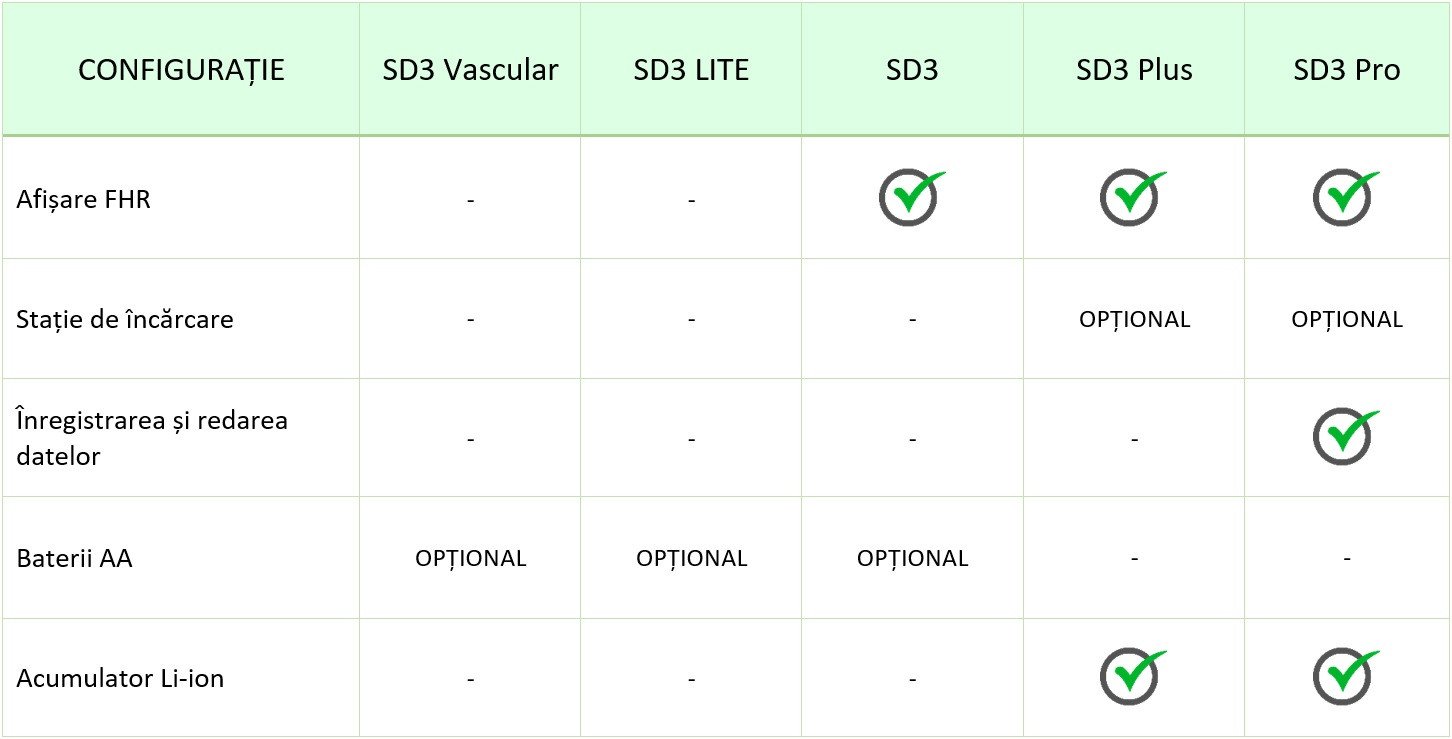Select the SD3 Pro column header
The width and height of the screenshot is (1452, 739).
pyautogui.click(x=1347, y=70)
